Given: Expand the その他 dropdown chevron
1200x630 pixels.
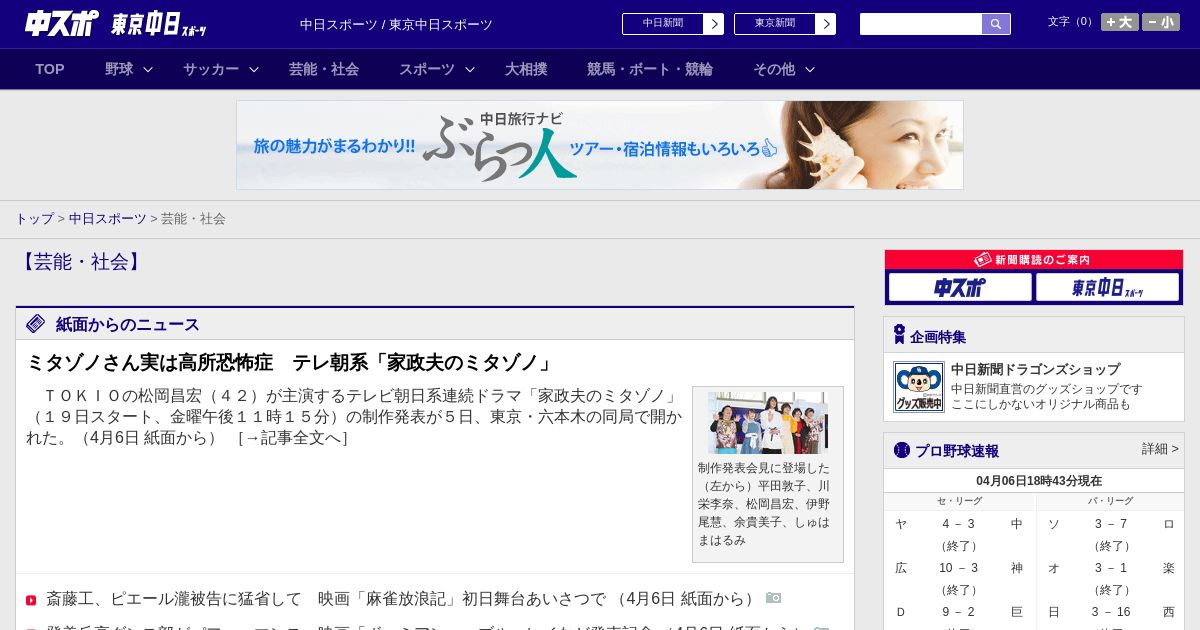Looking at the screenshot, I should [810, 69].
